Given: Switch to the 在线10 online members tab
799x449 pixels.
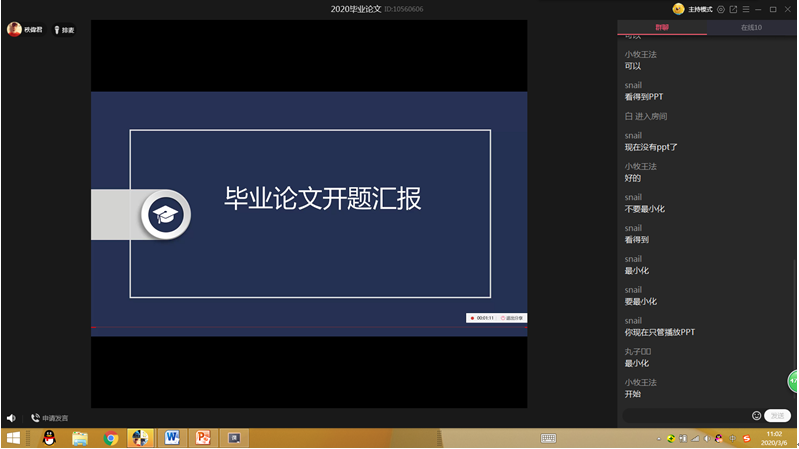Looking at the screenshot, I should click(x=751, y=27).
